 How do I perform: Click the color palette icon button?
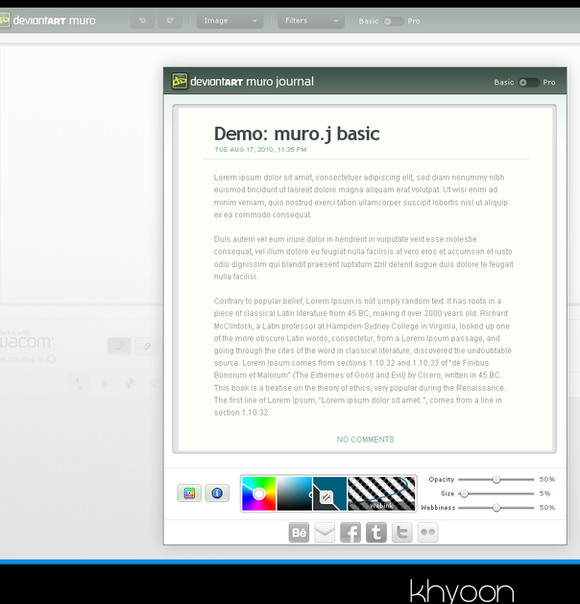coord(189,493)
